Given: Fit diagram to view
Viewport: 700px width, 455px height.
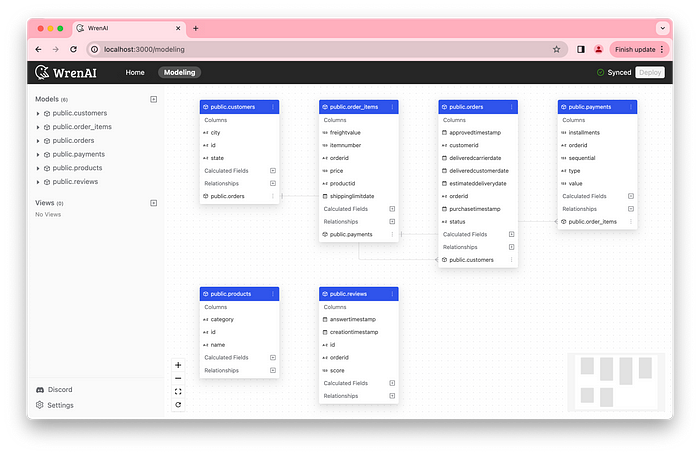Looking at the screenshot, I should [x=178, y=392].
